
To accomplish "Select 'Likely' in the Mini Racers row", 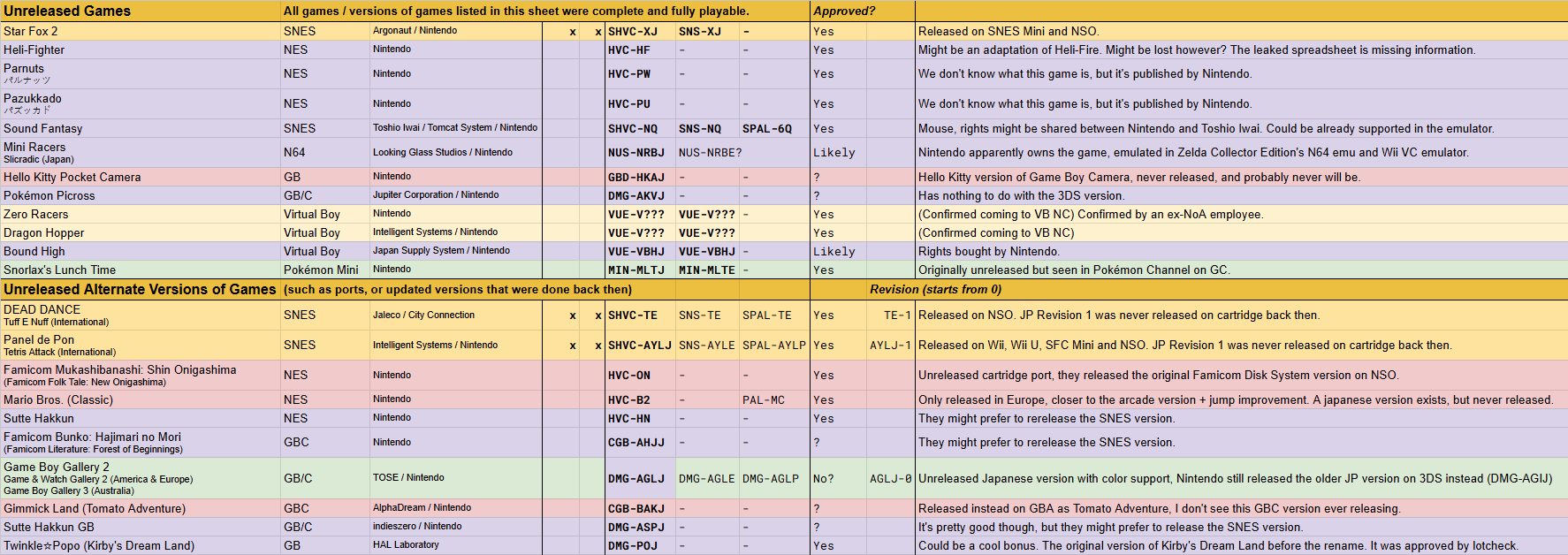I will point(838,152).
